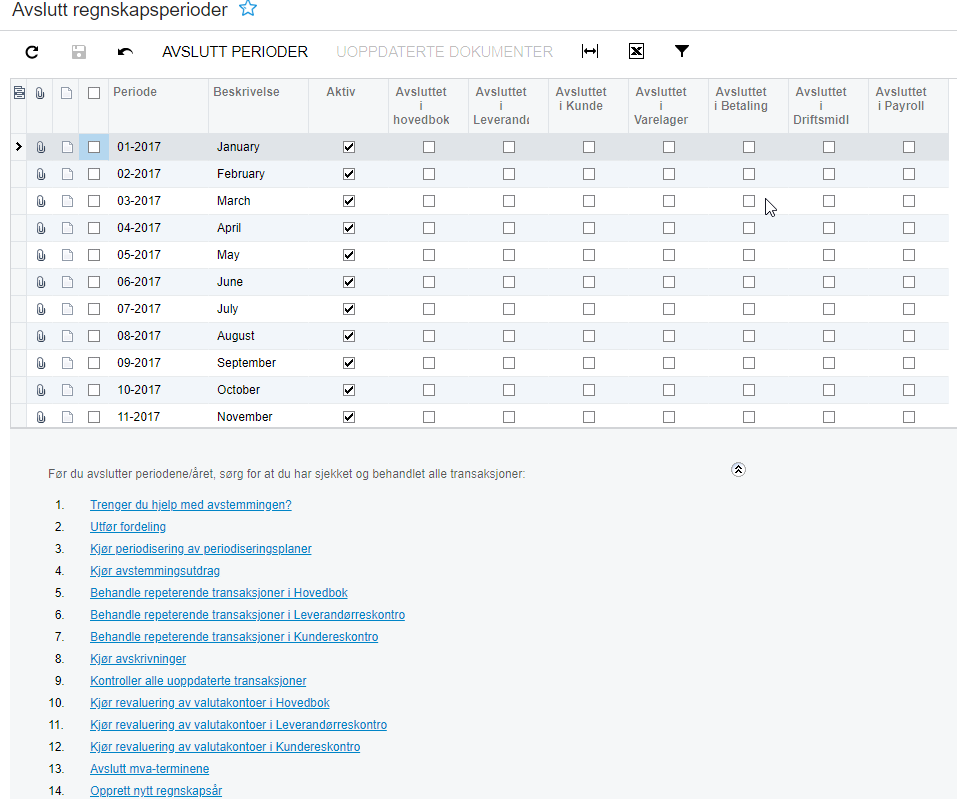
Task: Click the row arrow indicator for 01-2017
Action: click(18, 146)
